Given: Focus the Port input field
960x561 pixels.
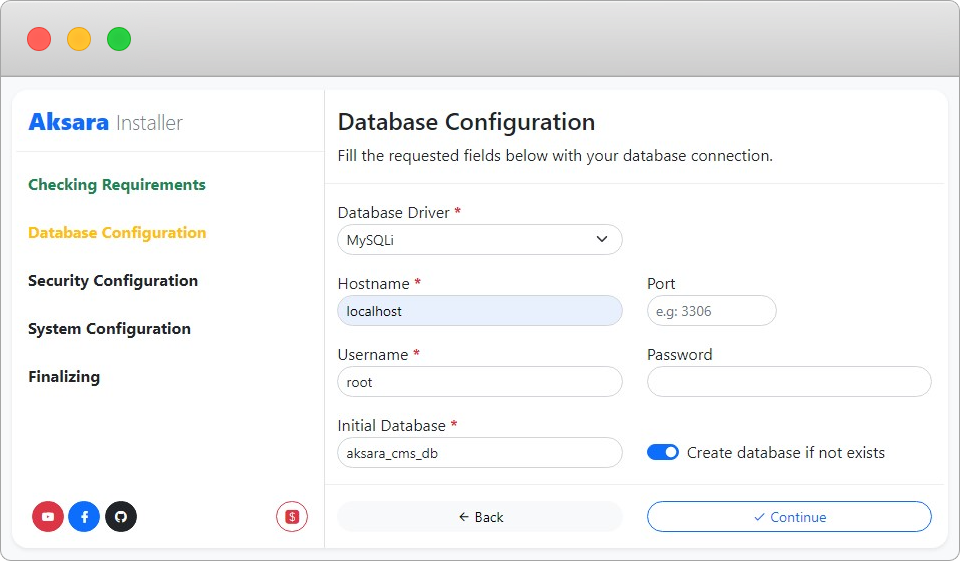Looking at the screenshot, I should (x=711, y=311).
